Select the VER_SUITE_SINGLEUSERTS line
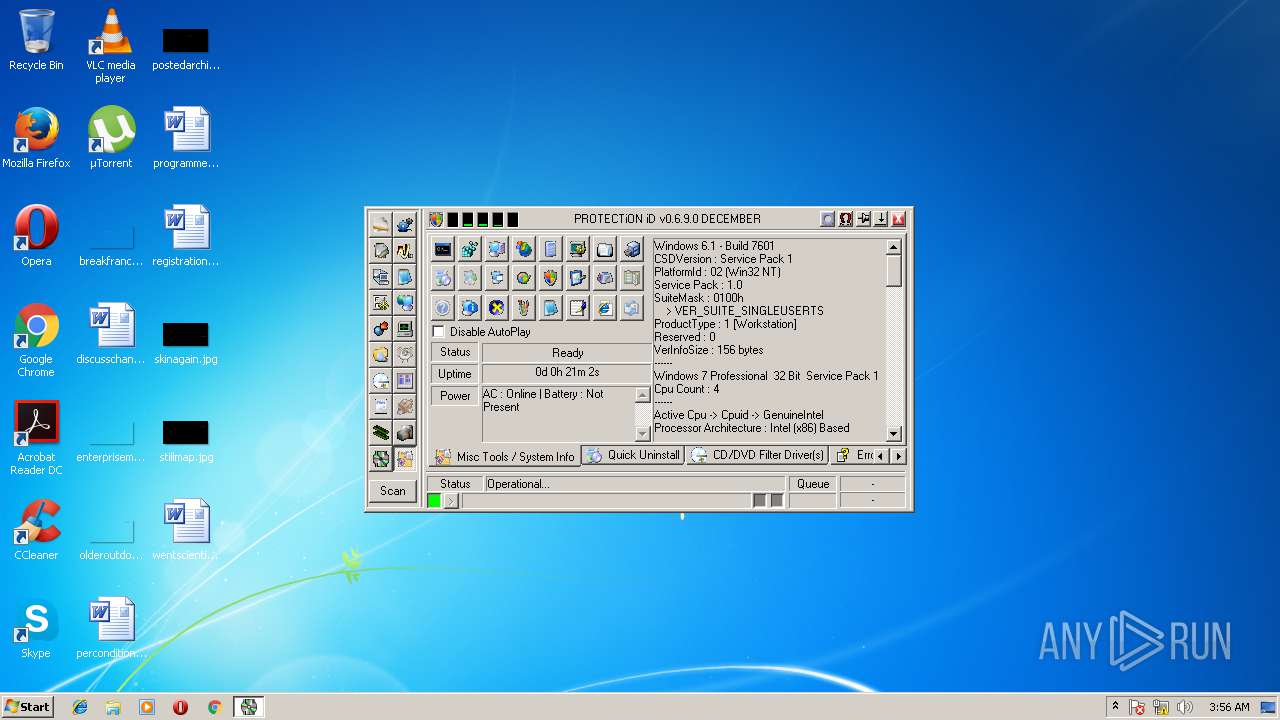Viewport: 1280px width, 720px height. (x=744, y=311)
